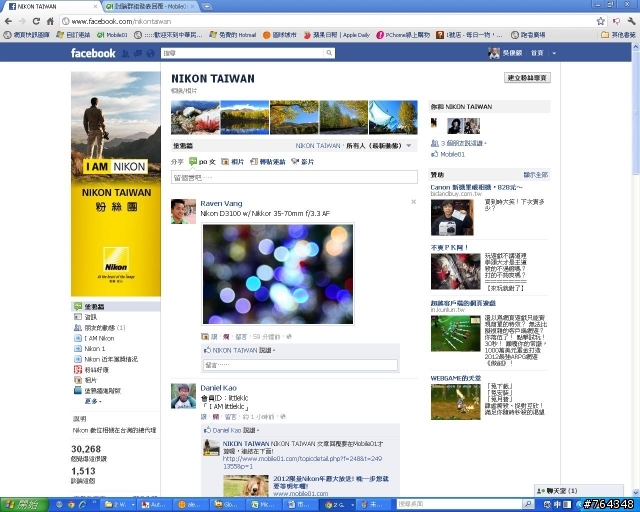Select the 'po 文' share option

[x=202, y=162]
